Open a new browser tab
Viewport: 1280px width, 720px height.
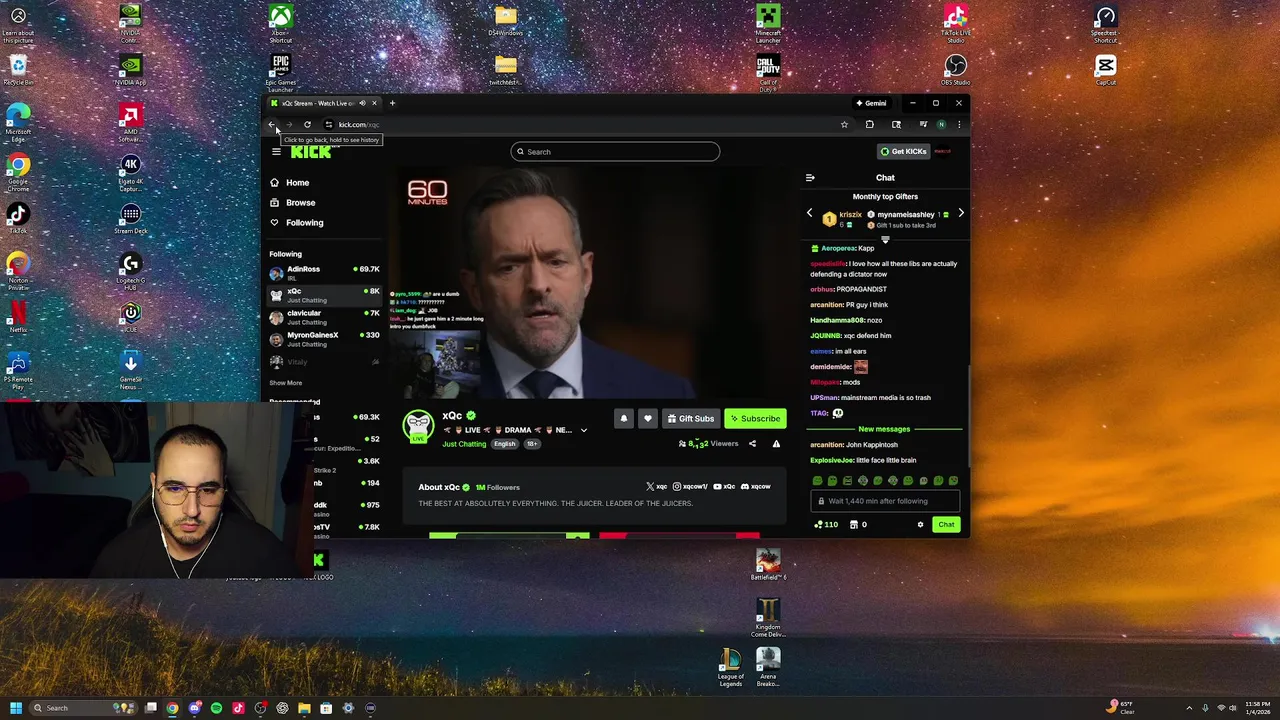pos(392,103)
